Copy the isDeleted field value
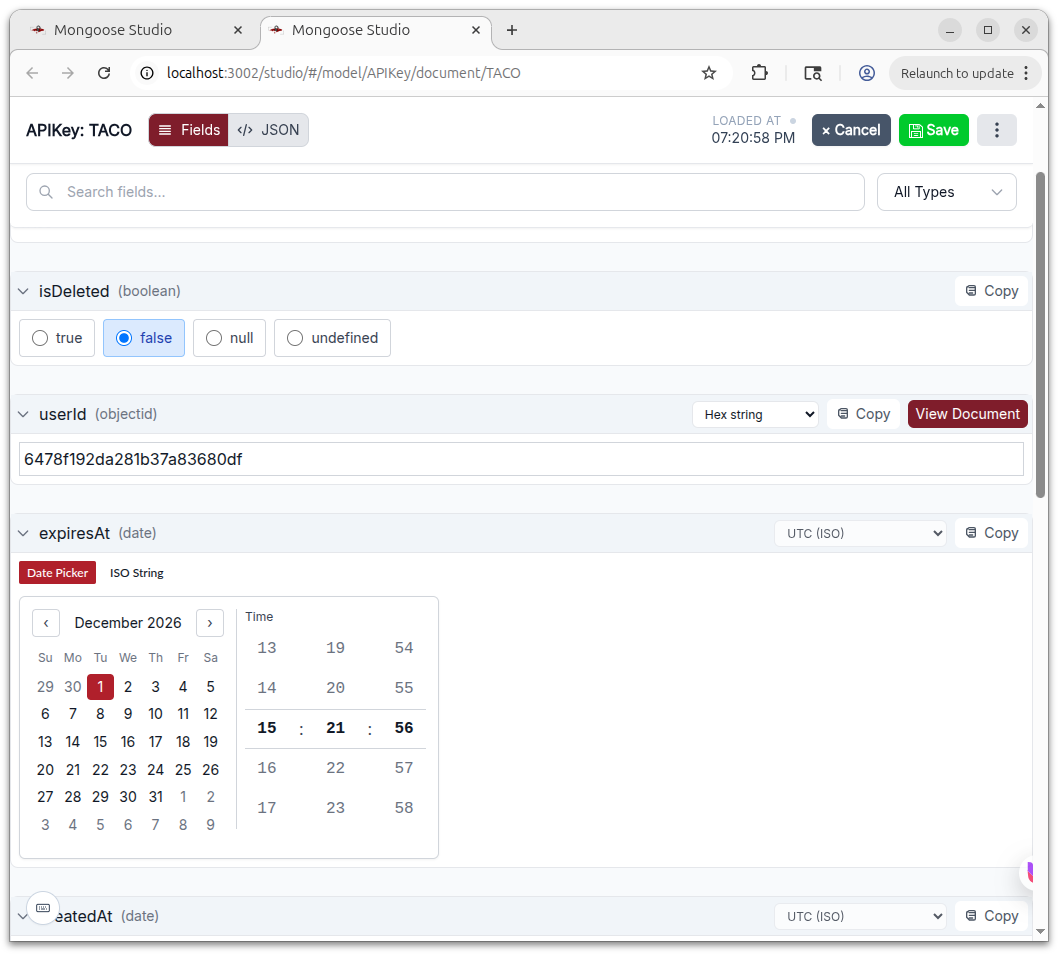 click(x=991, y=291)
